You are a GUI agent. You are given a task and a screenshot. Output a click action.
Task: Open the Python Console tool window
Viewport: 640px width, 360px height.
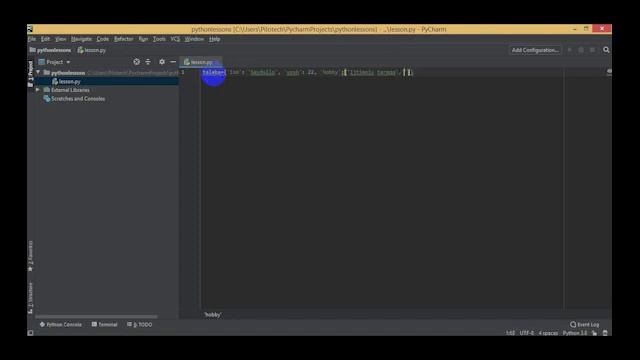pos(60,324)
